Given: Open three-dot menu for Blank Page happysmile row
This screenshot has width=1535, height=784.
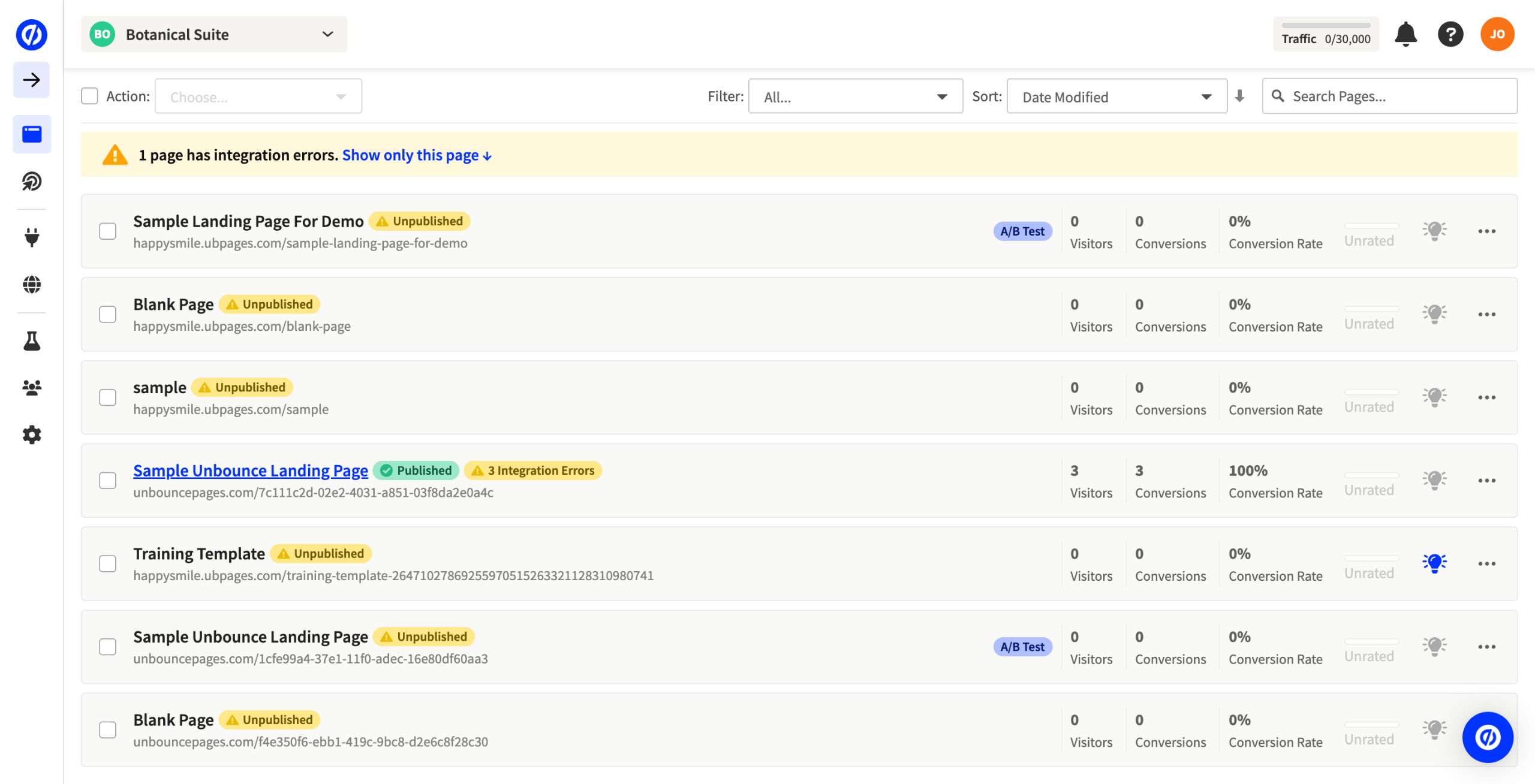Looking at the screenshot, I should click(x=1486, y=314).
